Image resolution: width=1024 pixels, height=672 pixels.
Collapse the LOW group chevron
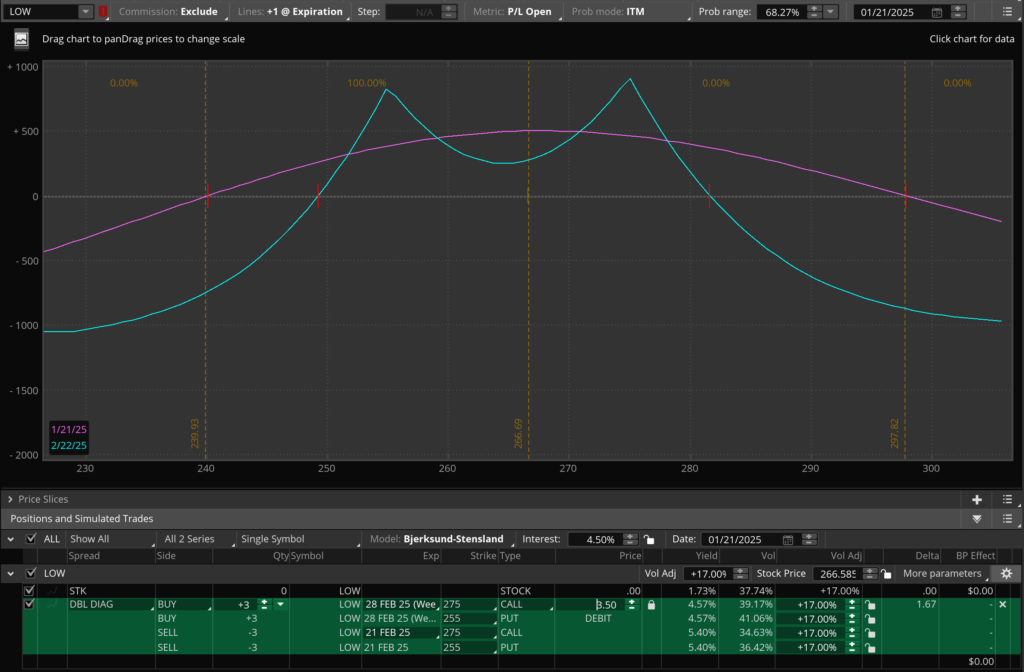click(x=10, y=573)
